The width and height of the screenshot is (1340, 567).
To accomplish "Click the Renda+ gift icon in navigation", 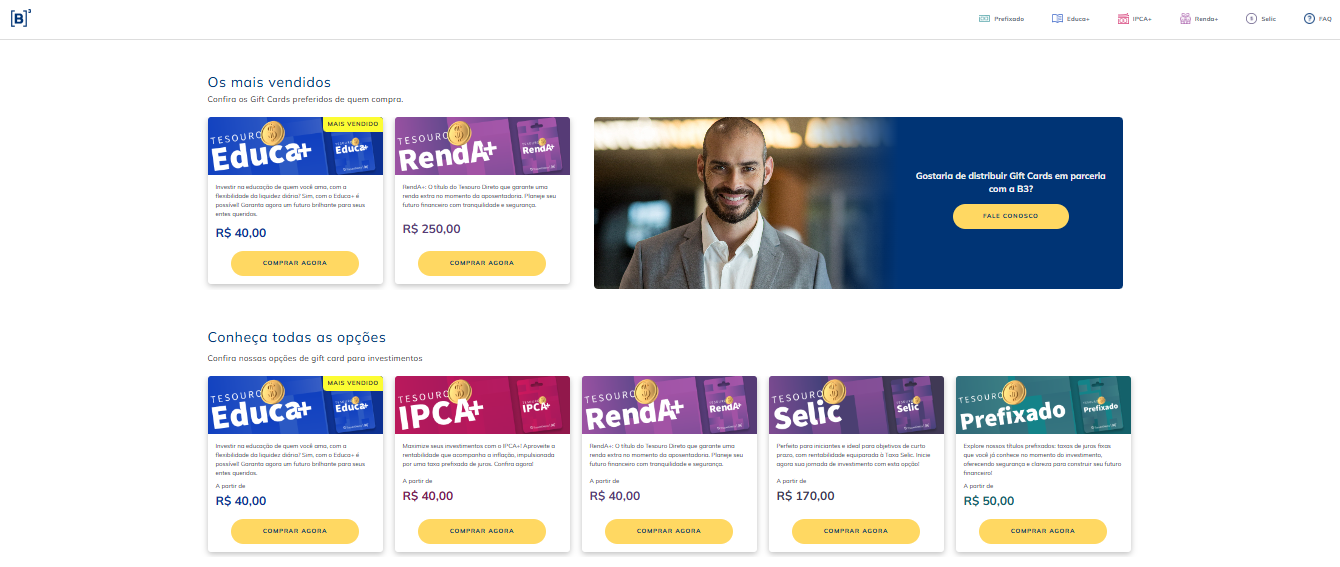I will [x=1185, y=19].
